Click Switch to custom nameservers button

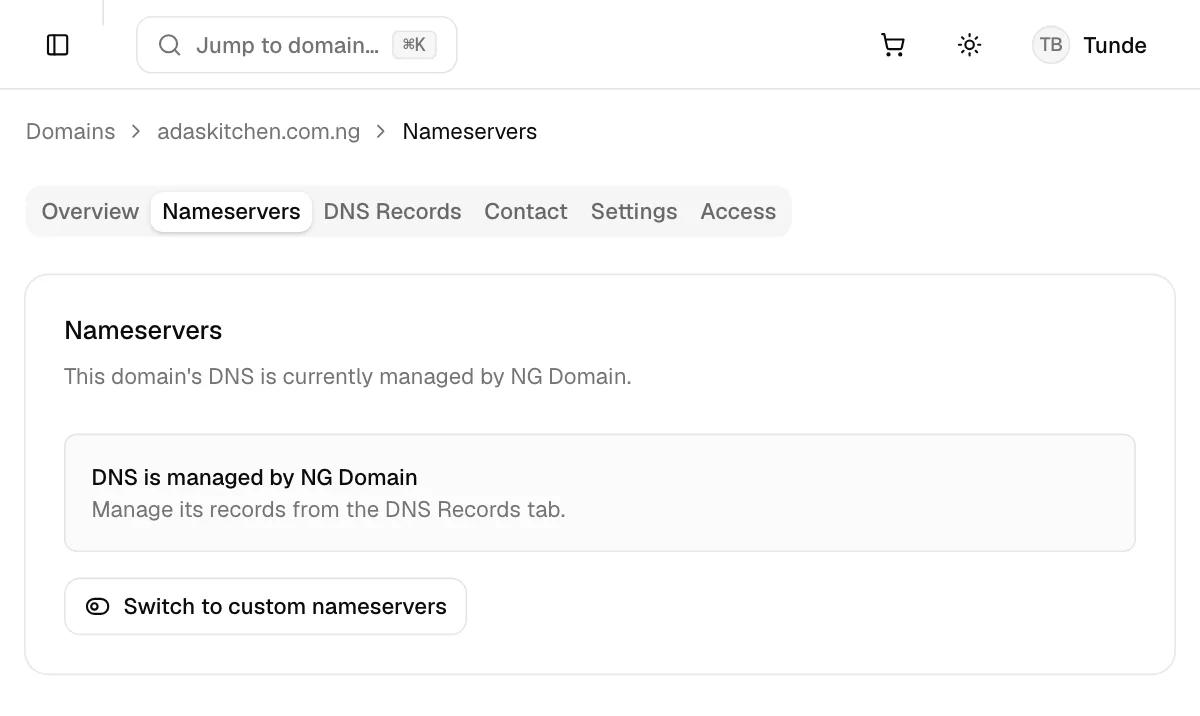point(266,606)
